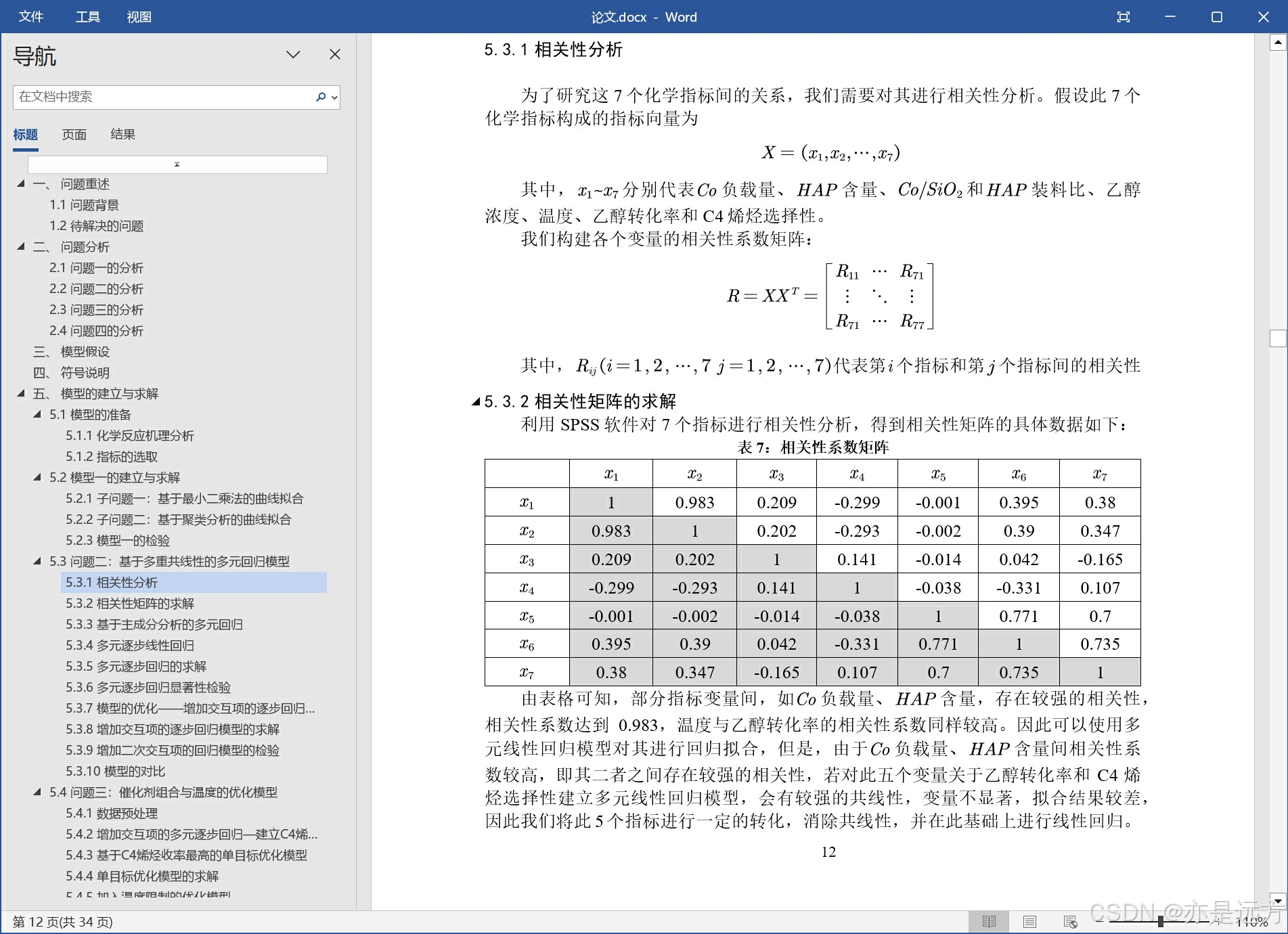Viewport: 1288px width, 934px height.
Task: Select the highlighted 5.3.1 相关性分析 heading
Action: pos(194,583)
